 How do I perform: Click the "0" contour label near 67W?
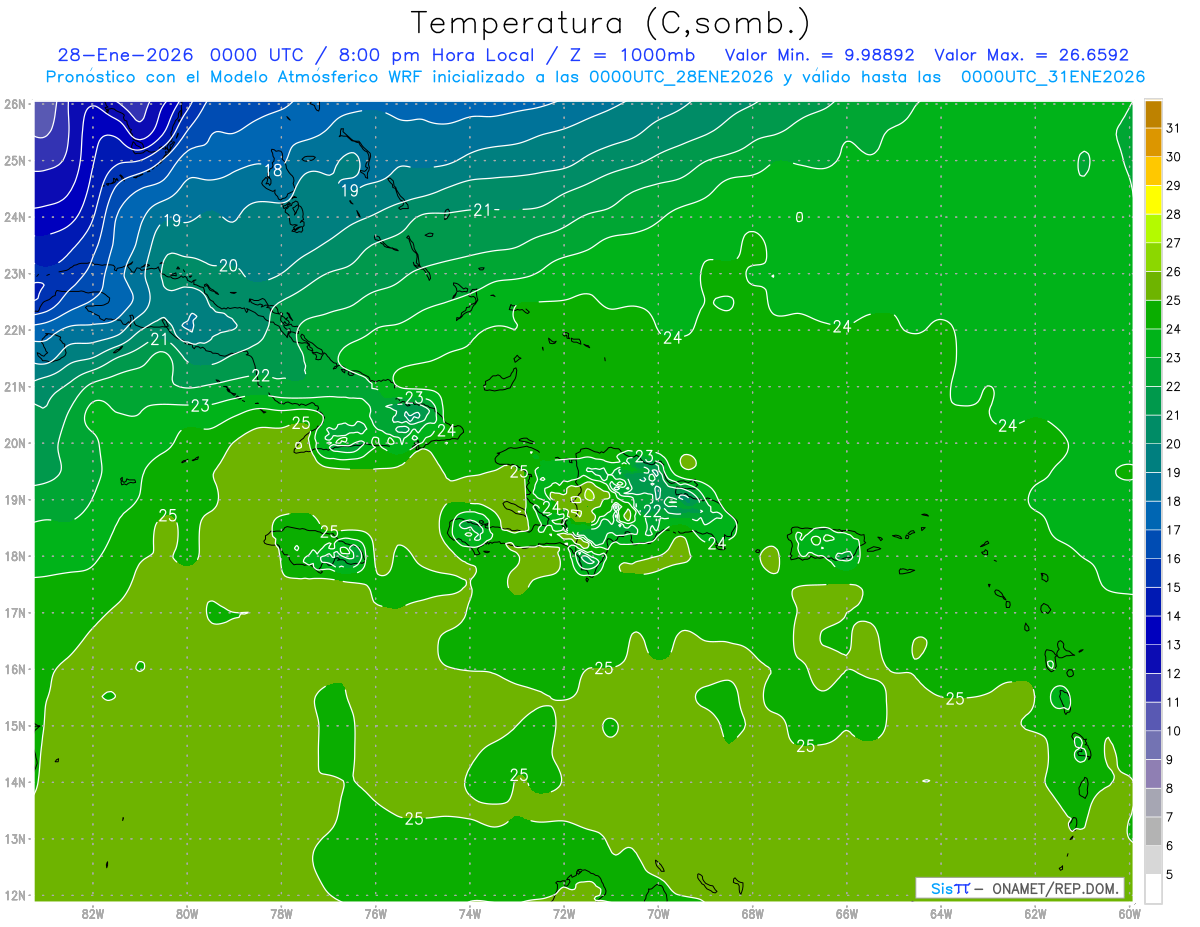tap(799, 217)
